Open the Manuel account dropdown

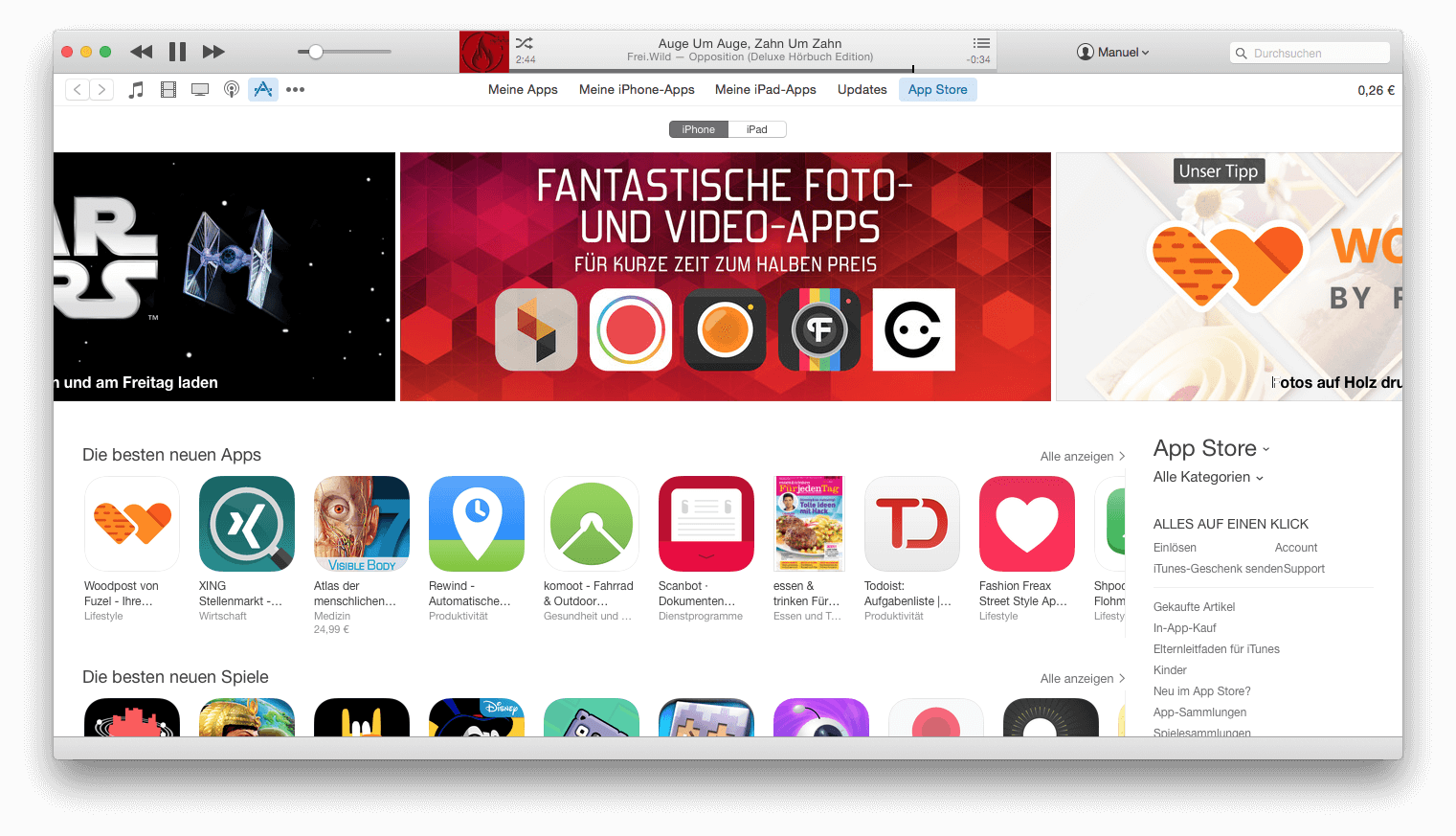click(x=1113, y=53)
